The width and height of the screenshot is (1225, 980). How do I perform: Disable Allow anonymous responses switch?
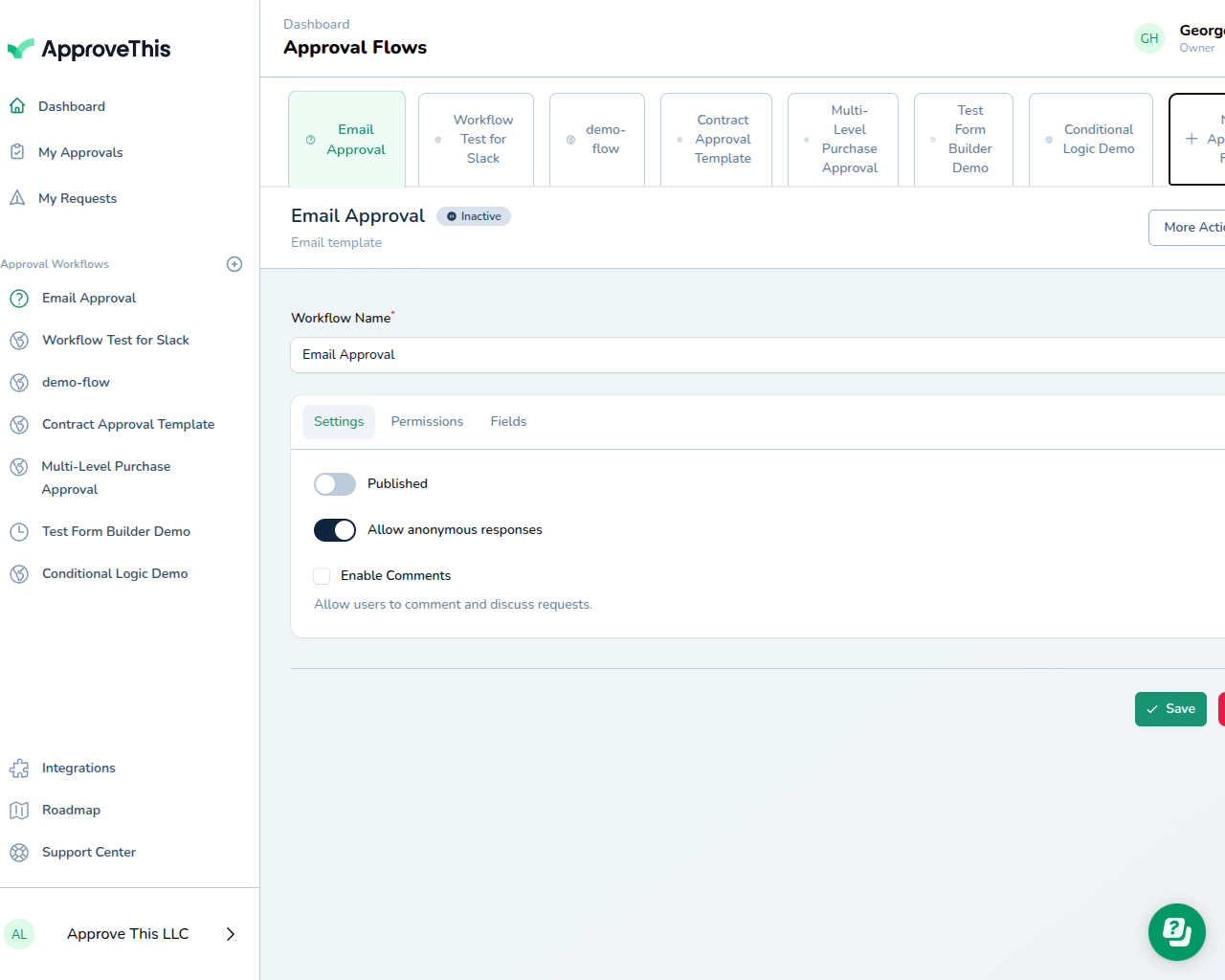pos(335,530)
